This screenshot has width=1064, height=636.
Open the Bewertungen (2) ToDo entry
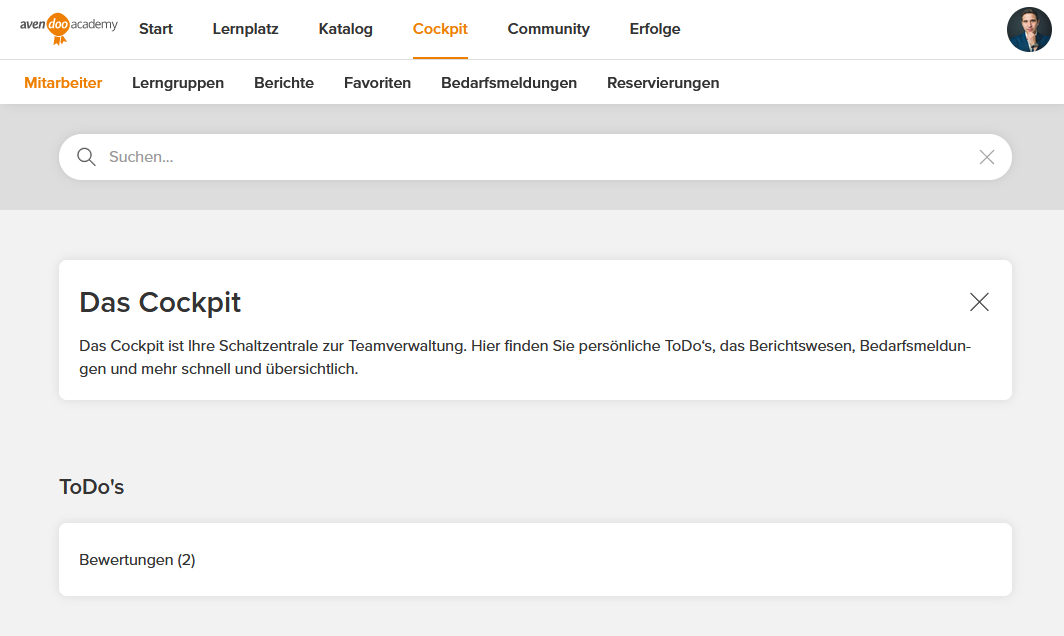coord(137,560)
